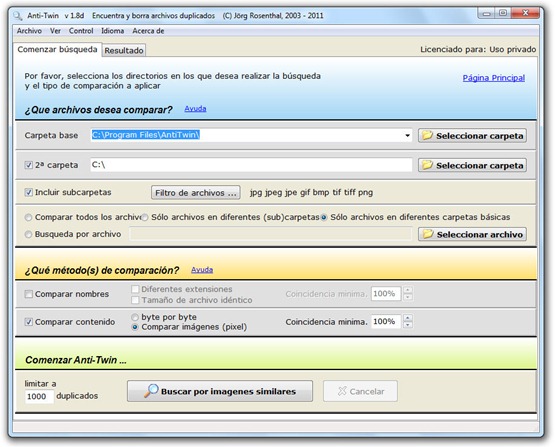This screenshot has height=447, width=555.
Task: Click the folder icon for 2ª carpeta selection
Action: coord(427,165)
